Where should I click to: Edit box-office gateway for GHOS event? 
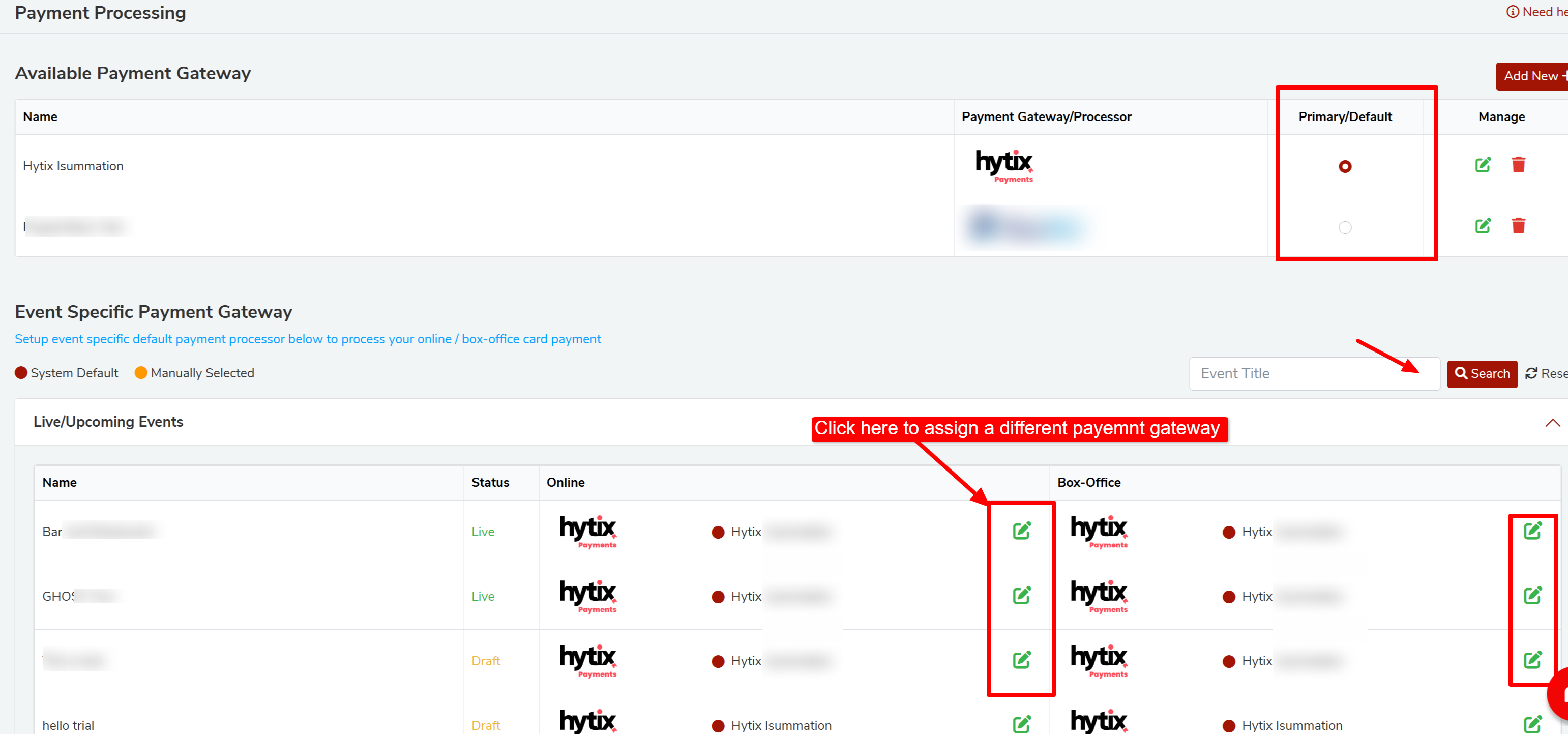coord(1532,595)
